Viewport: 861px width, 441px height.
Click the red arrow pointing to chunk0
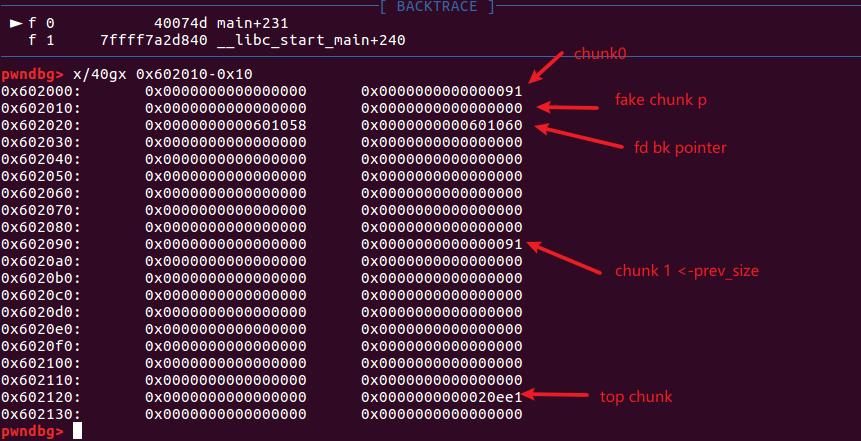tap(546, 66)
